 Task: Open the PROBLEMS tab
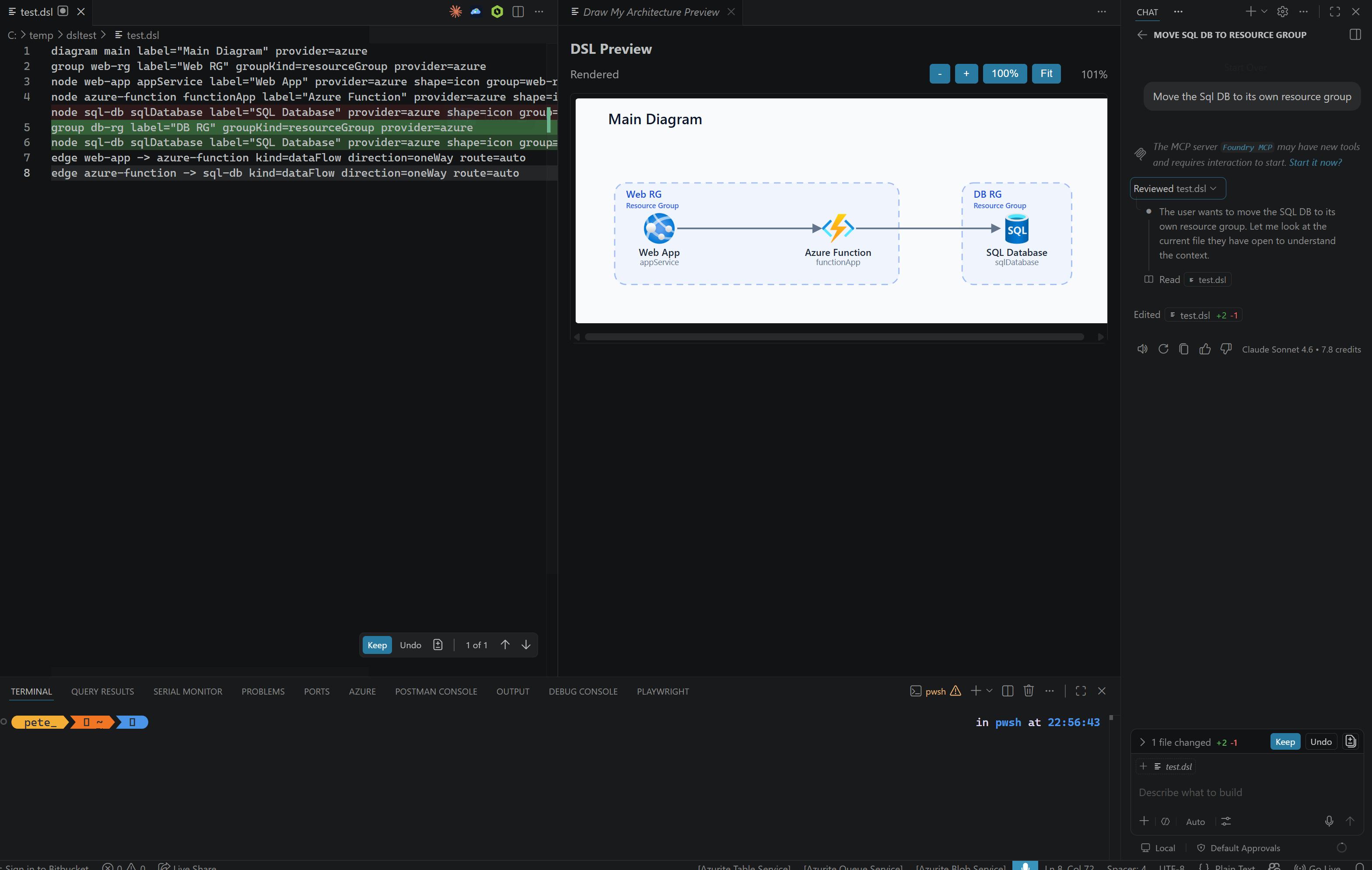(x=263, y=691)
